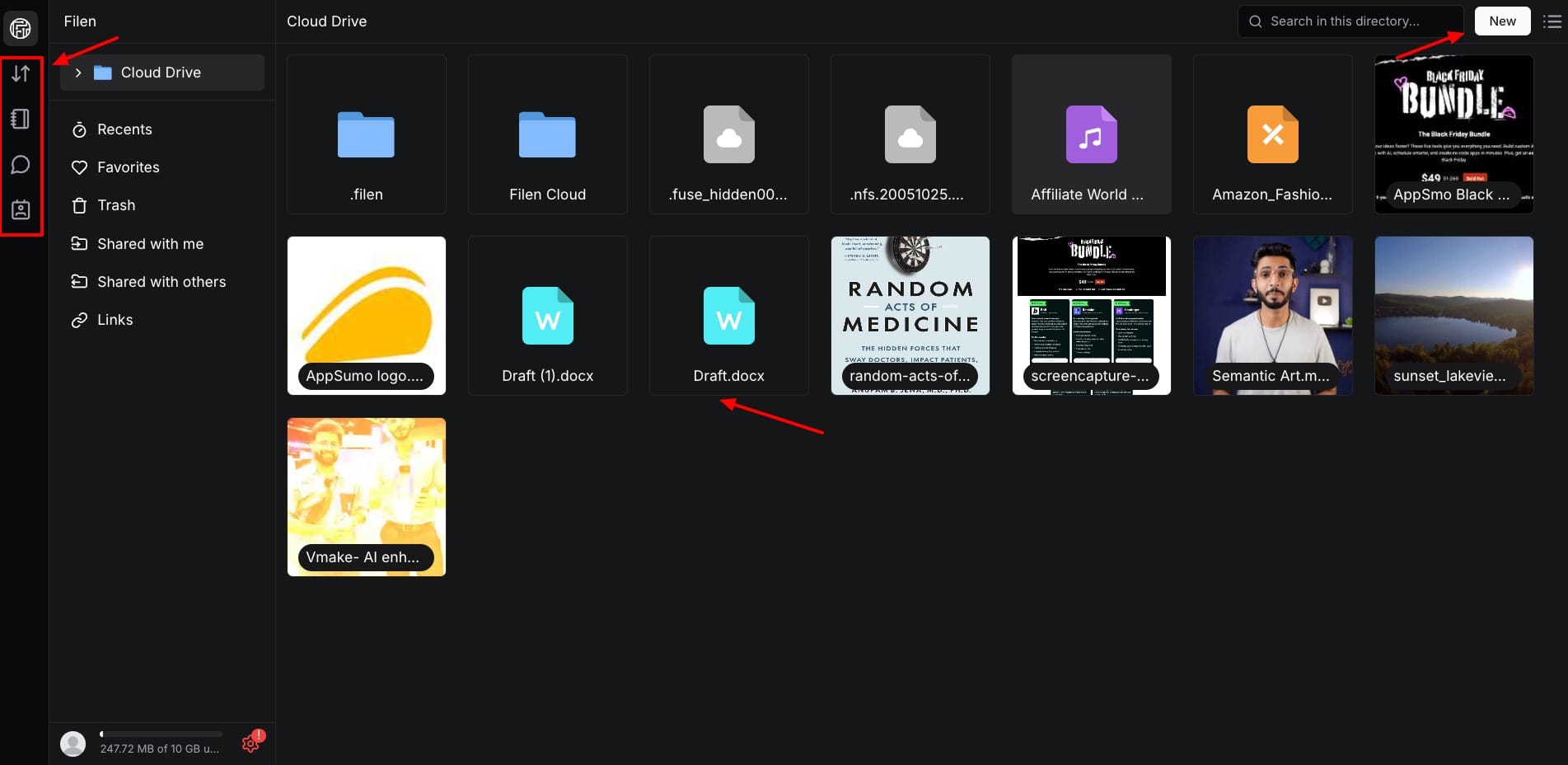Click the user avatar icon
The width and height of the screenshot is (1568, 765).
point(73,744)
